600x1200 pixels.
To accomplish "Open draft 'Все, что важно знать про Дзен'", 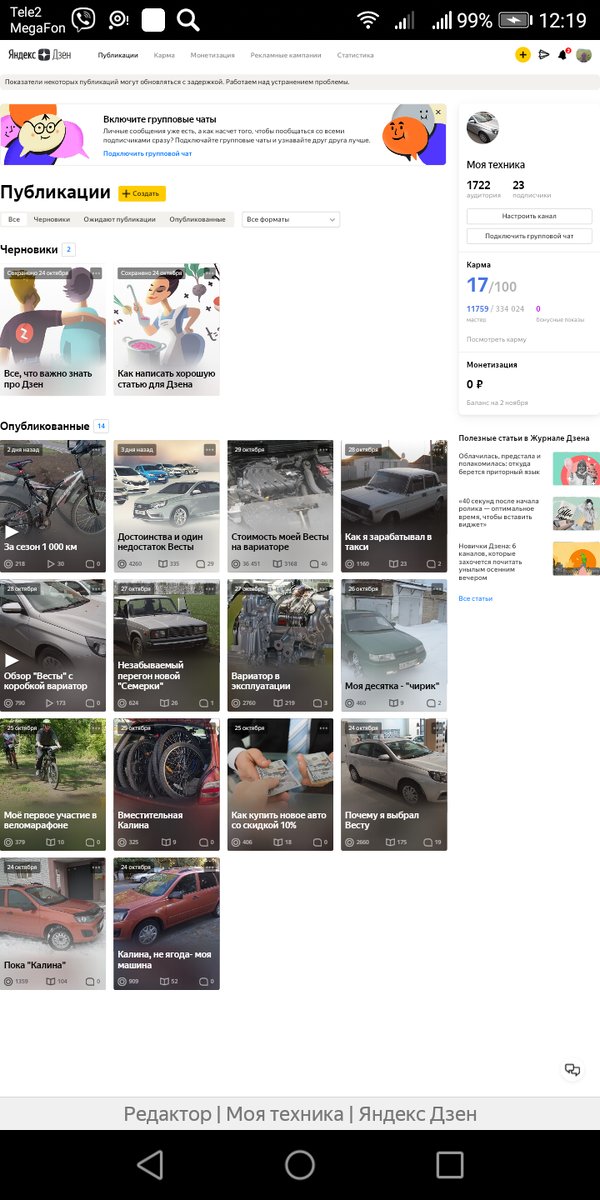I will pyautogui.click(x=53, y=330).
